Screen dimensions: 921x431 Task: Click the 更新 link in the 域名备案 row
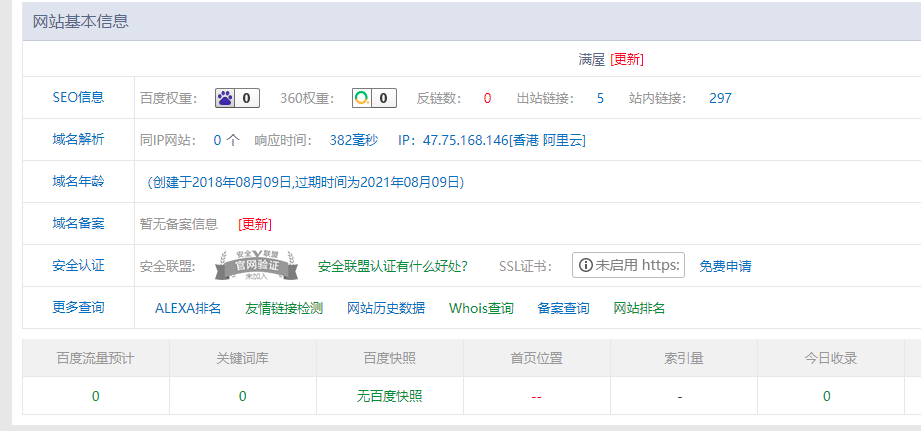coord(255,224)
